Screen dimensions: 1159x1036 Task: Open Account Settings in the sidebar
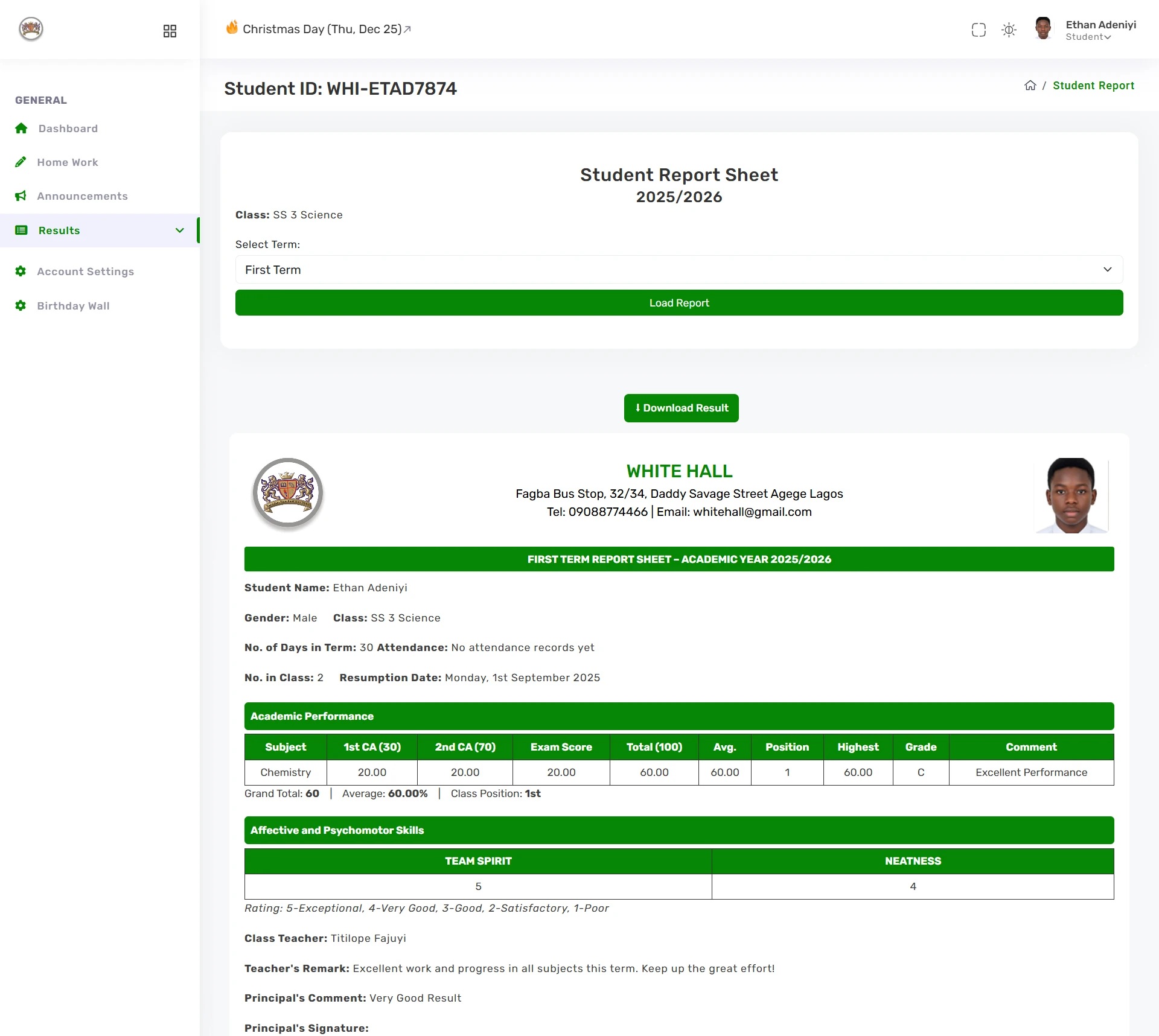coord(85,272)
